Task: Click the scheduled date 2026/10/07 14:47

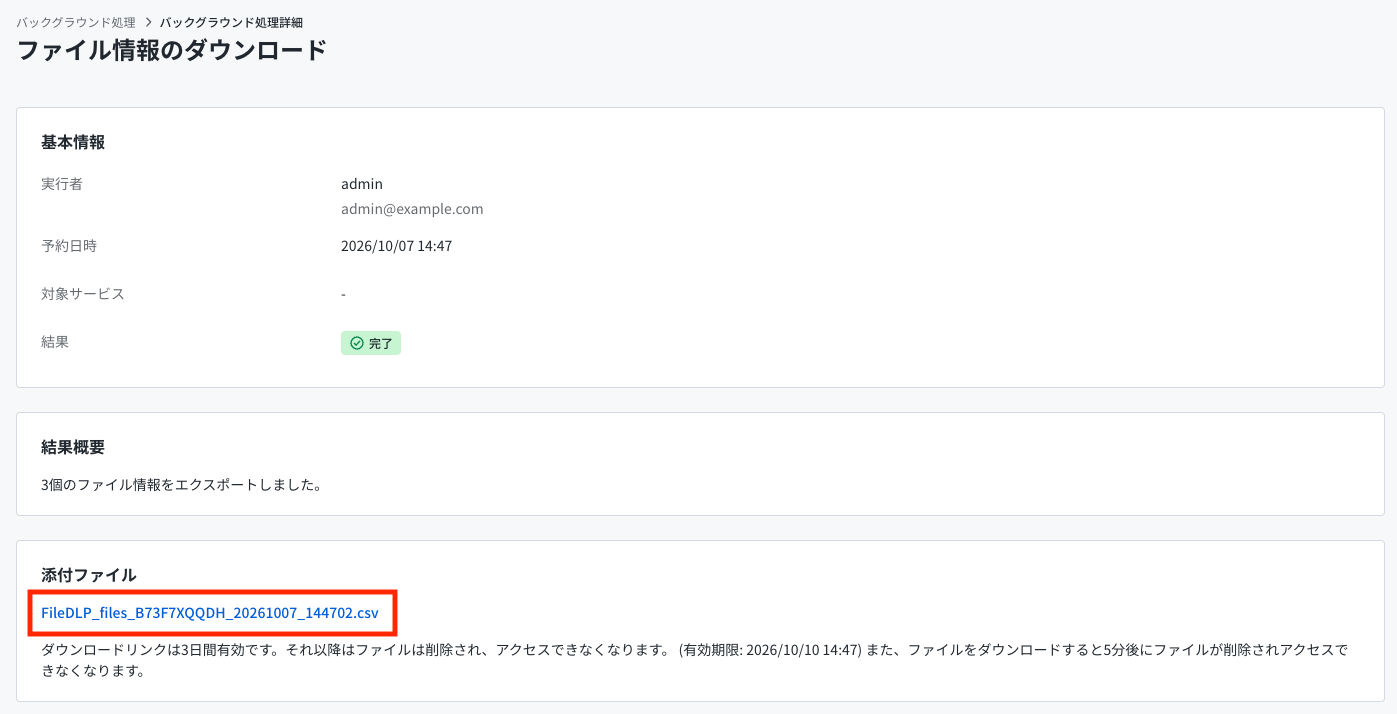Action: 396,245
